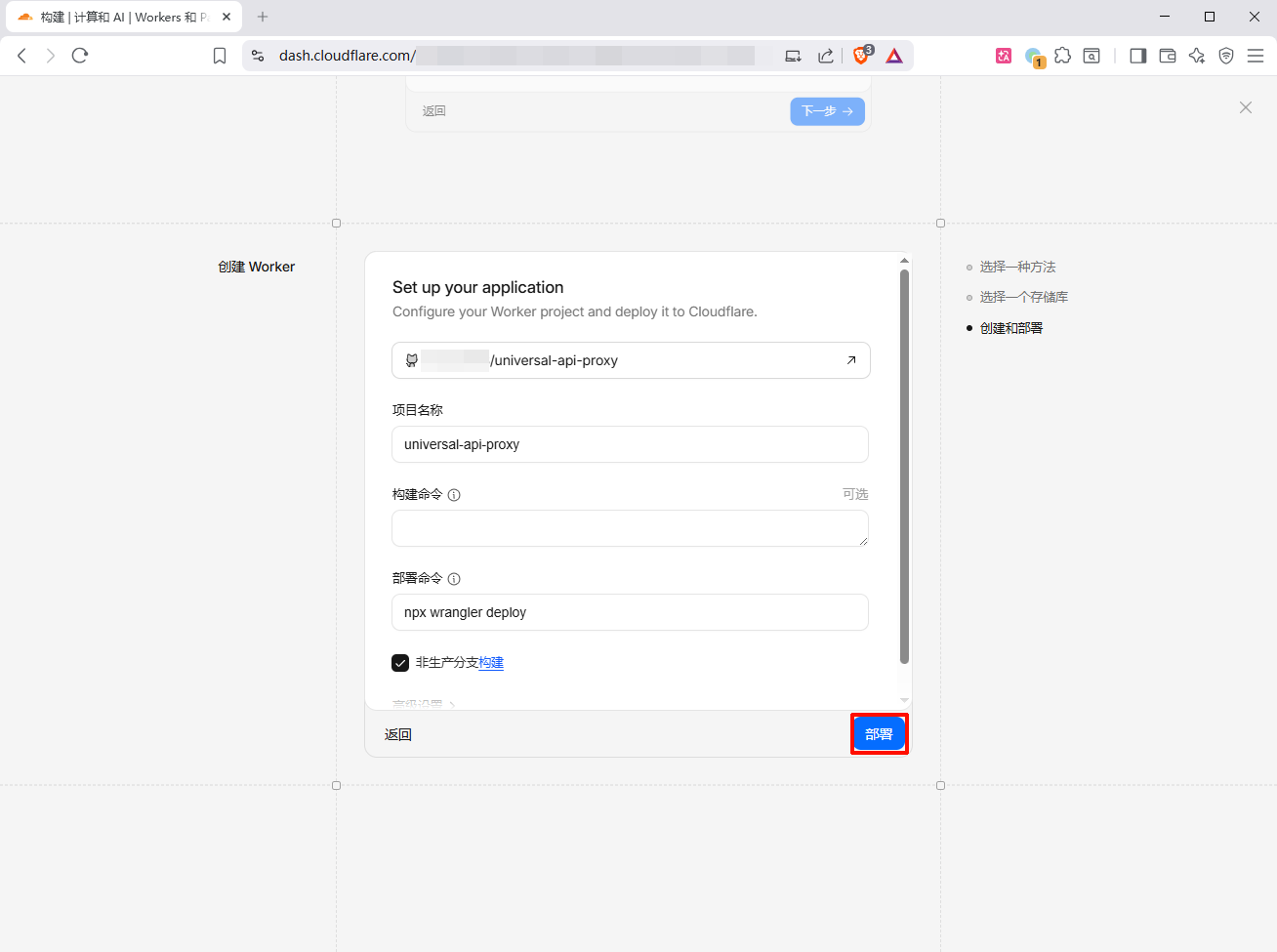Bookmark this page with bookmark icon
The width and height of the screenshot is (1277, 952).
tap(220, 56)
